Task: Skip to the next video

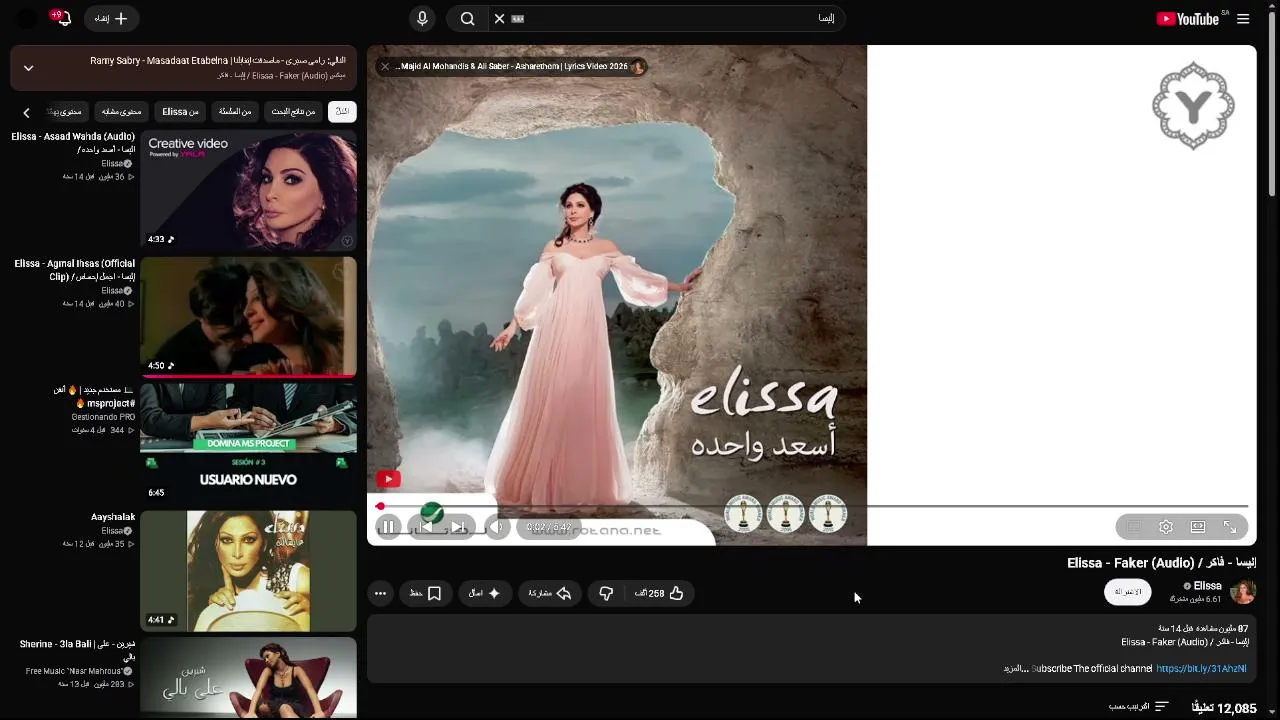Action: tap(458, 527)
